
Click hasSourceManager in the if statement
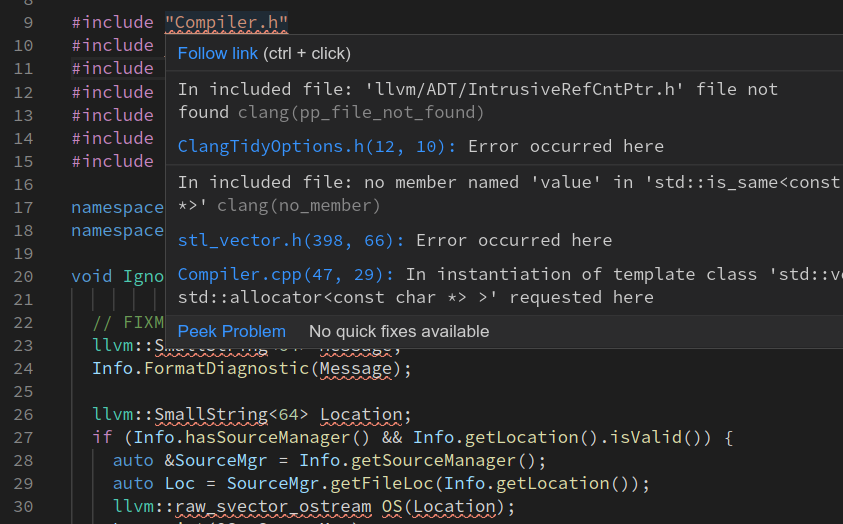[247, 437]
